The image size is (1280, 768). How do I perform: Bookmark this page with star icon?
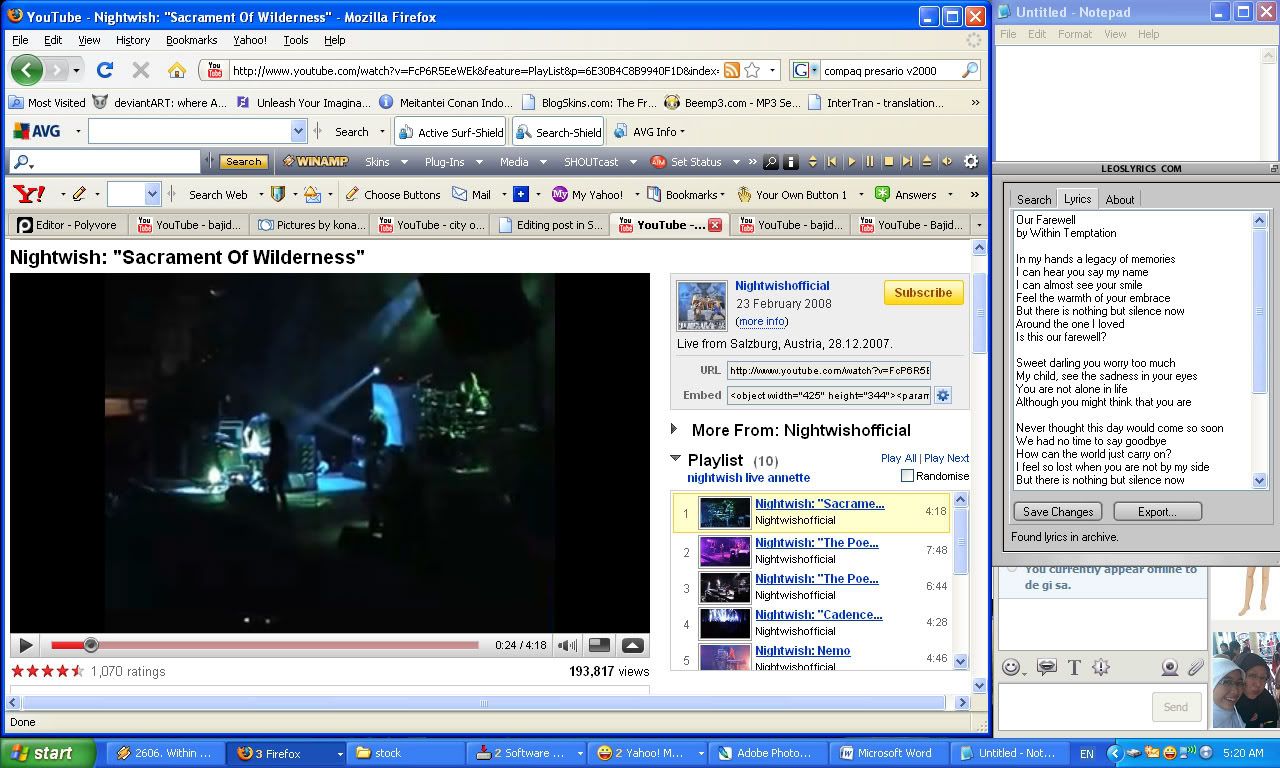(x=752, y=70)
